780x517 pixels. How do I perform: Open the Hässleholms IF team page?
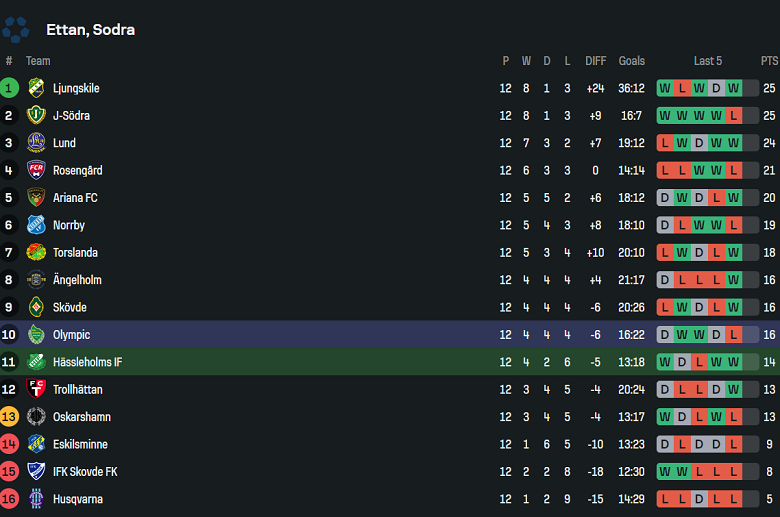(88, 362)
